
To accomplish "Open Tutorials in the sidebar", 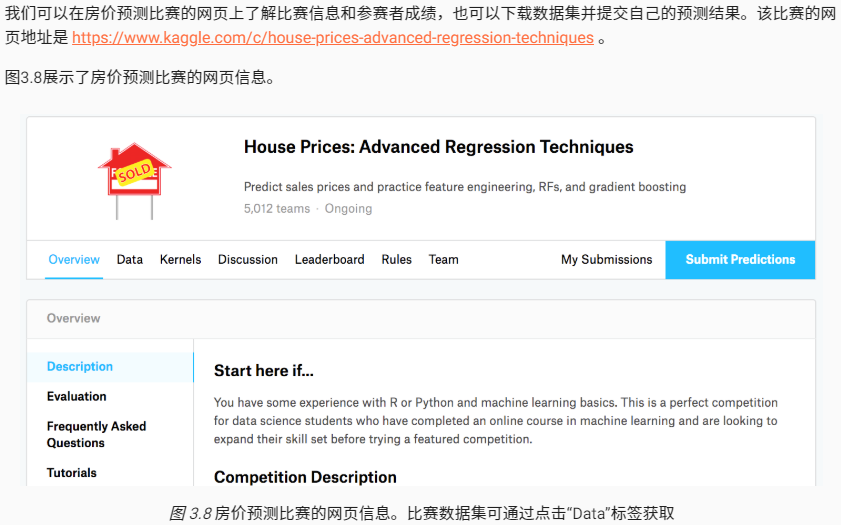I will pos(71,473).
